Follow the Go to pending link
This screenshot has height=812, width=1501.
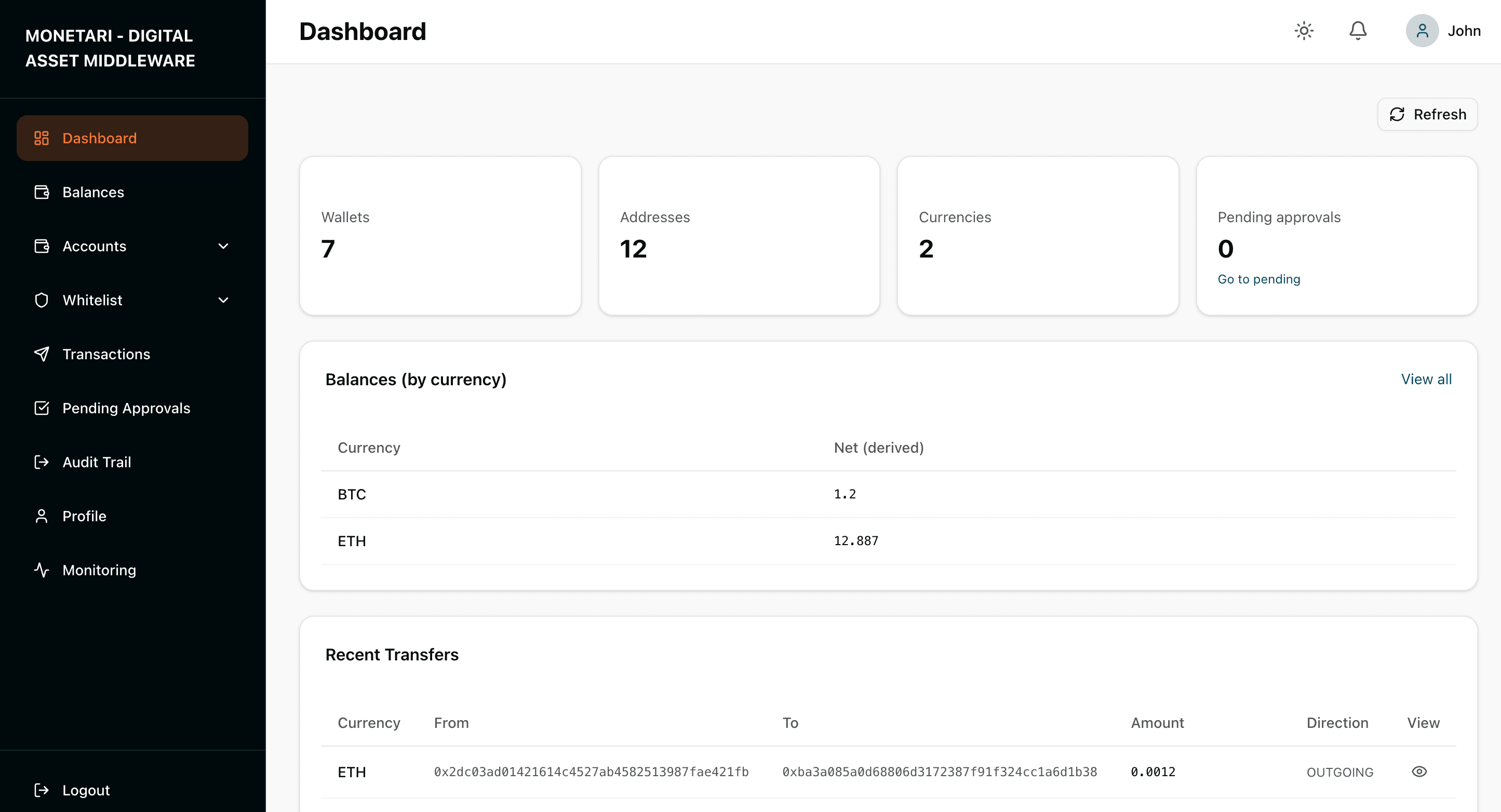point(1258,279)
